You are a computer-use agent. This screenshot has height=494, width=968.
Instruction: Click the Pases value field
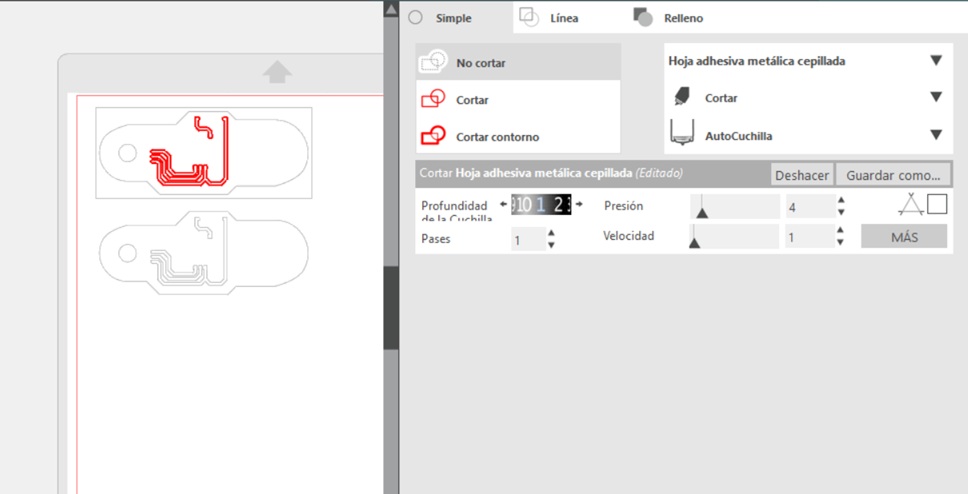[528, 239]
